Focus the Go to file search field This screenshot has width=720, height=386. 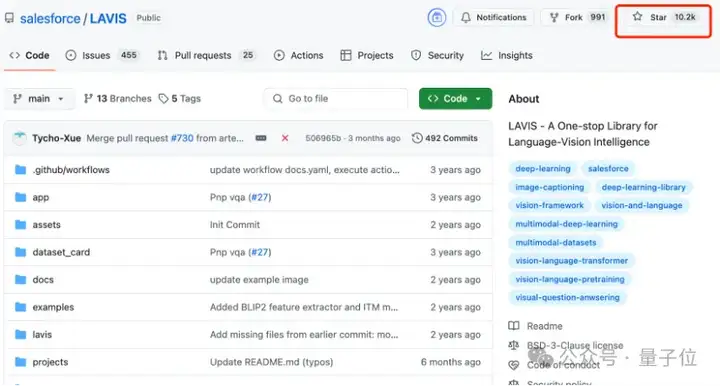click(x=336, y=99)
